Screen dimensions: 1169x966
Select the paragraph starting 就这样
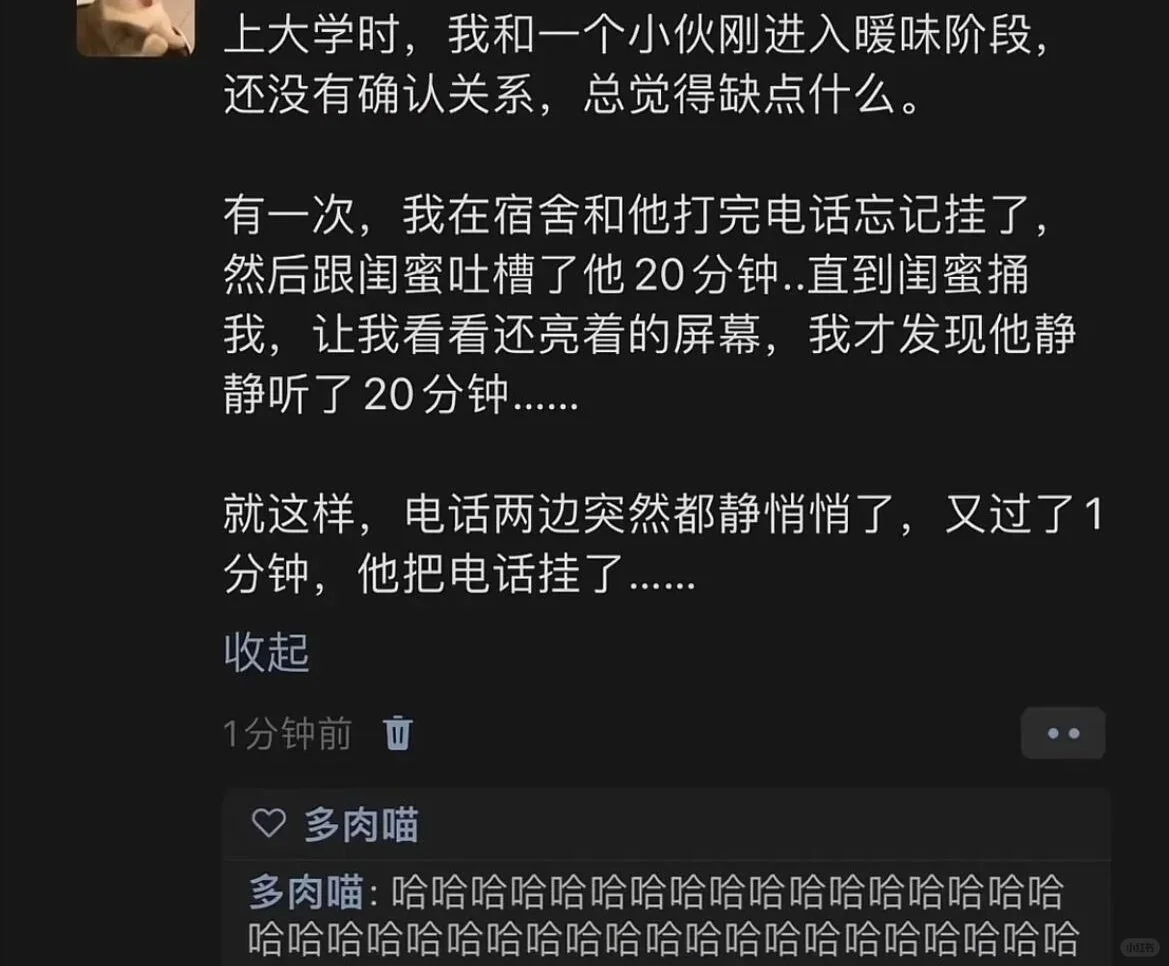pos(662,544)
